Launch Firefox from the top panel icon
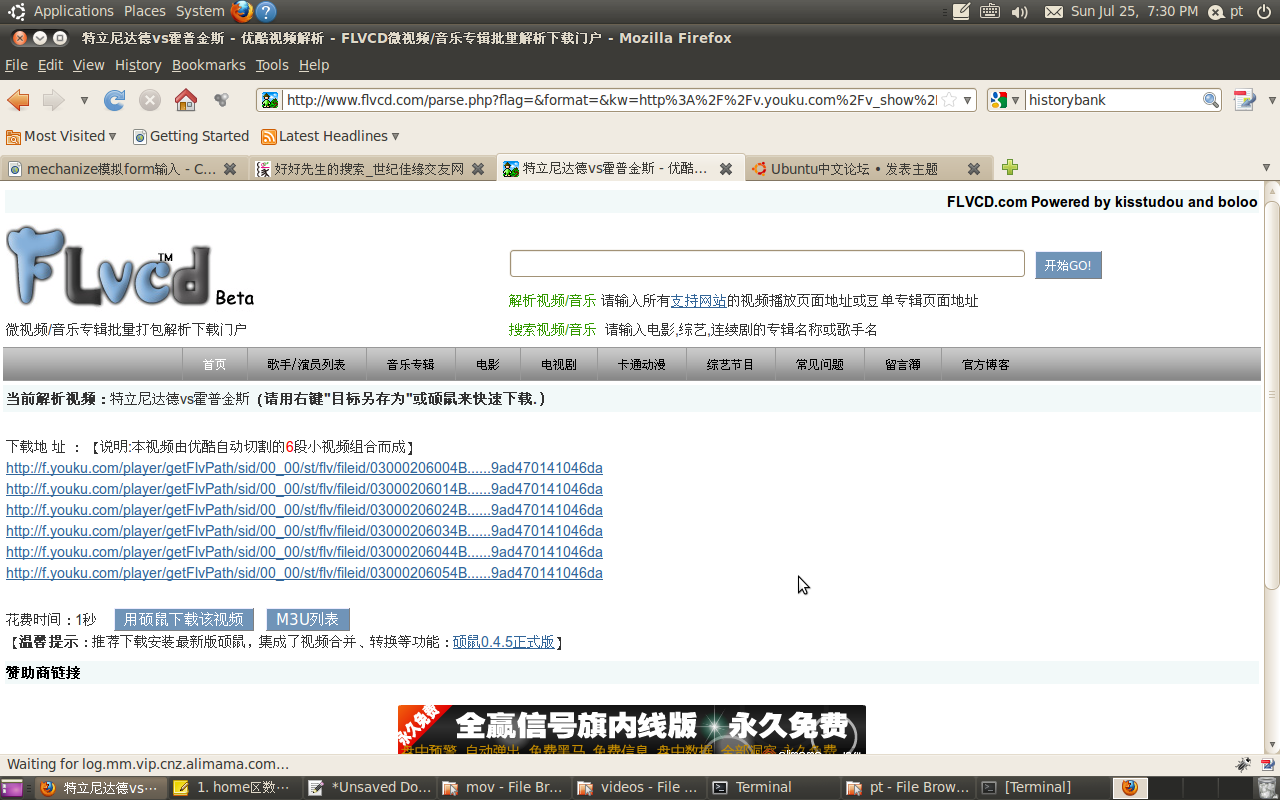1280x800 pixels. click(x=242, y=11)
